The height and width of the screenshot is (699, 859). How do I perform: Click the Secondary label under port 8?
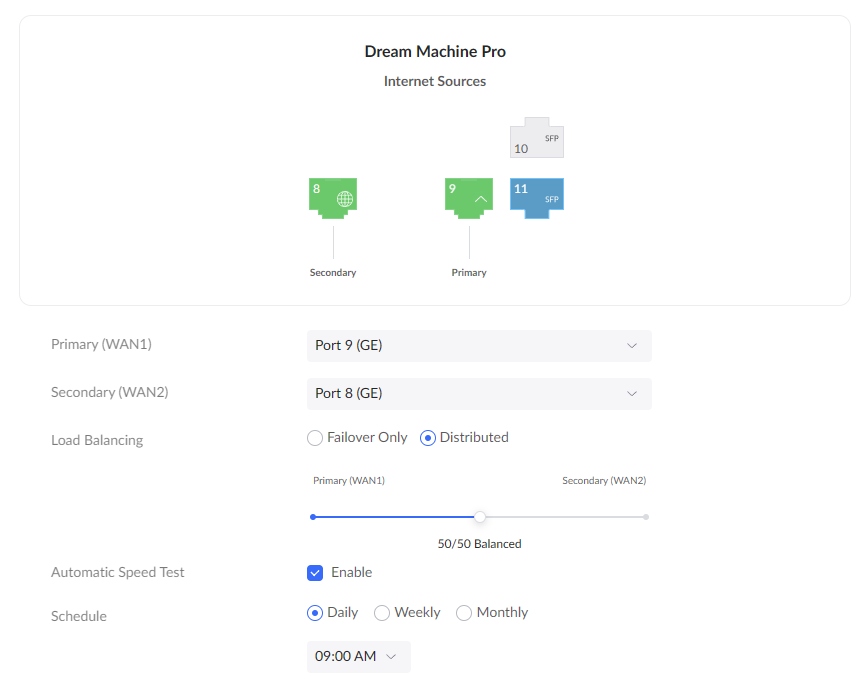[333, 273]
